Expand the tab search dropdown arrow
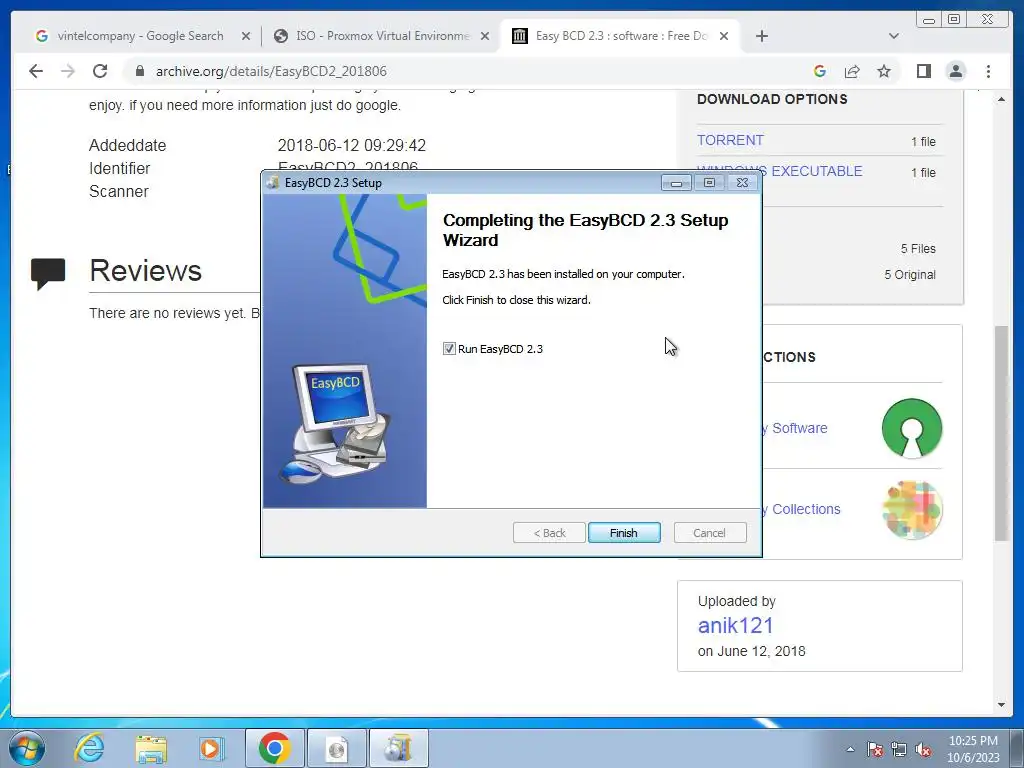1024x768 pixels. click(893, 36)
